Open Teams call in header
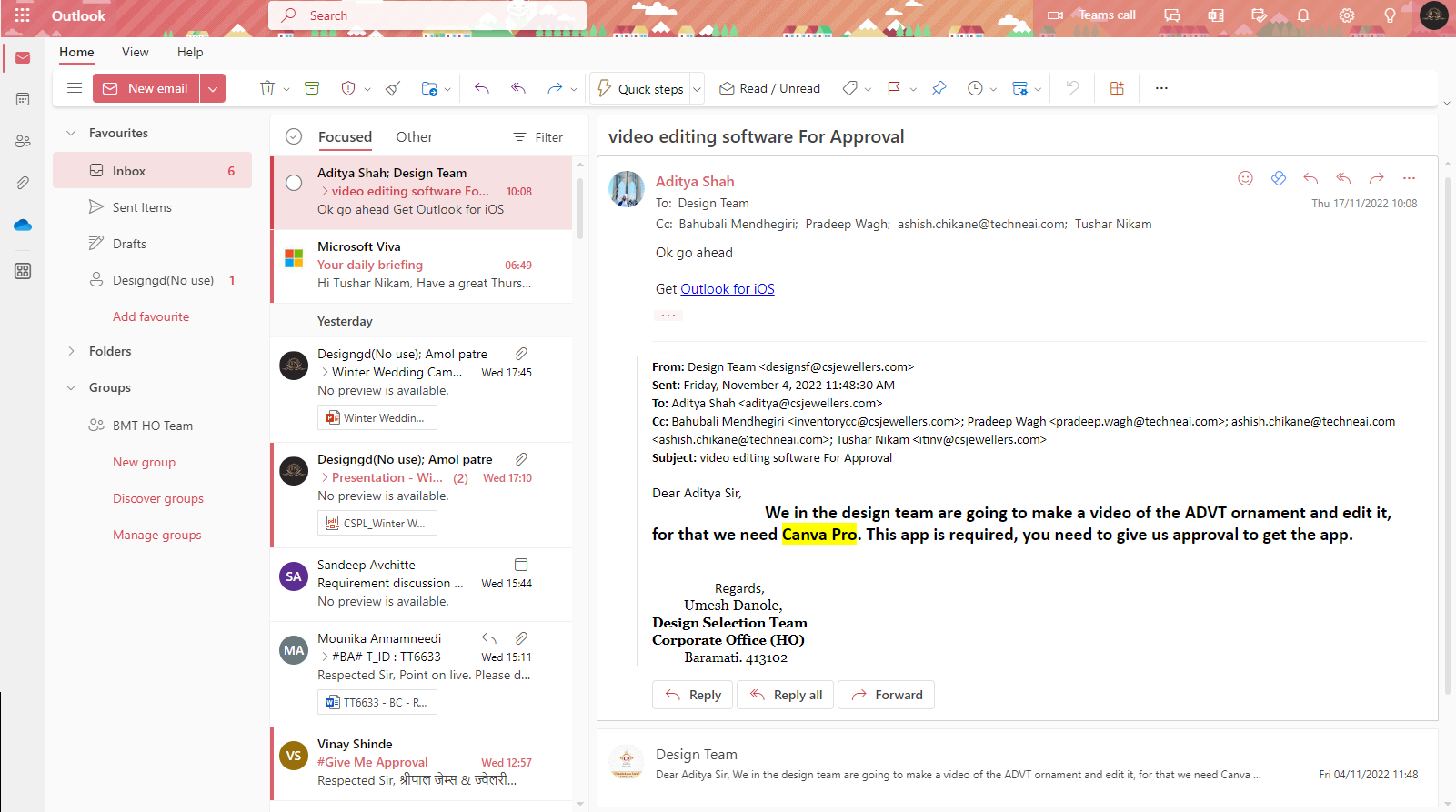1456x812 pixels. (1091, 15)
